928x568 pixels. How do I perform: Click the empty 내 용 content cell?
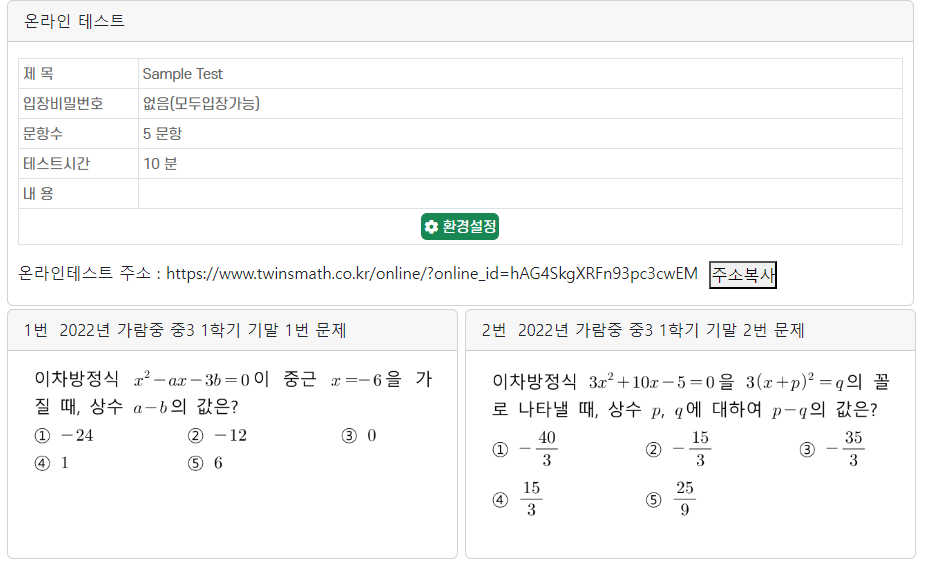tap(520, 193)
